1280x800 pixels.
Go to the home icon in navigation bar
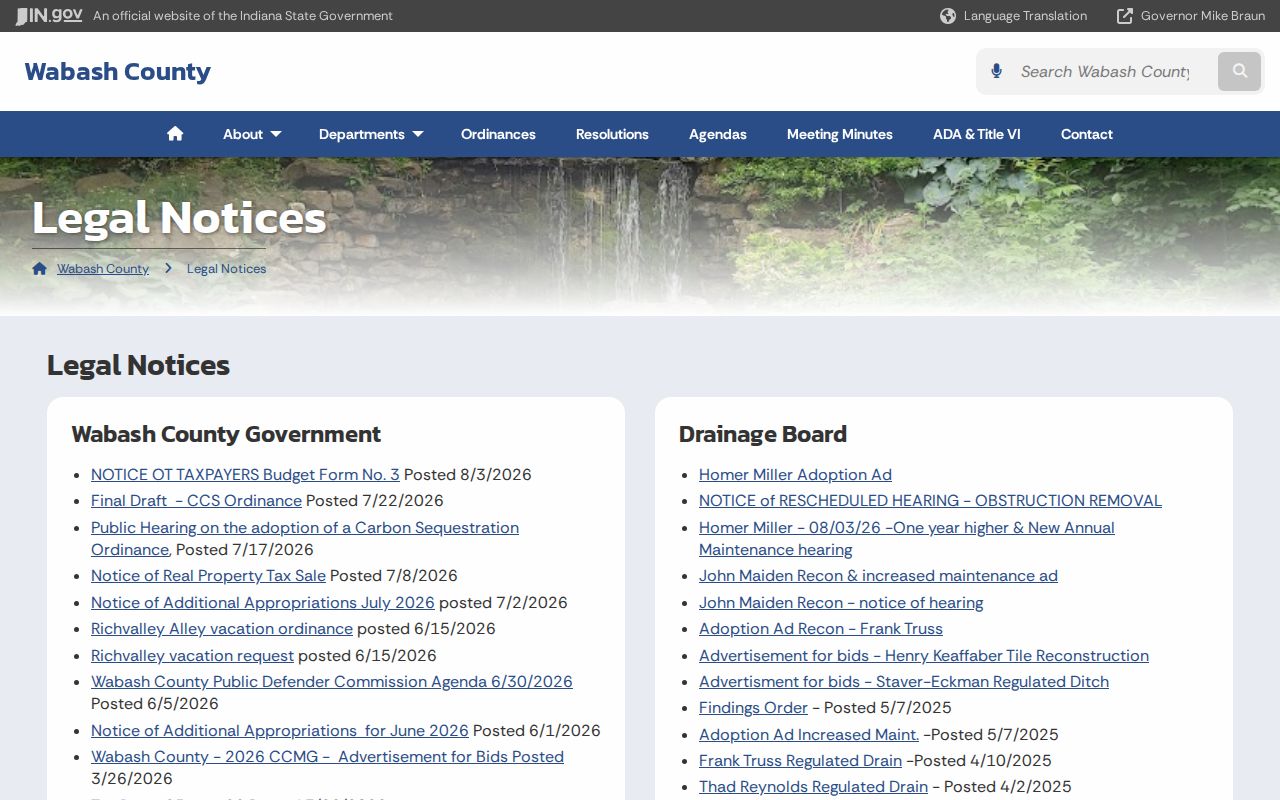pos(175,134)
